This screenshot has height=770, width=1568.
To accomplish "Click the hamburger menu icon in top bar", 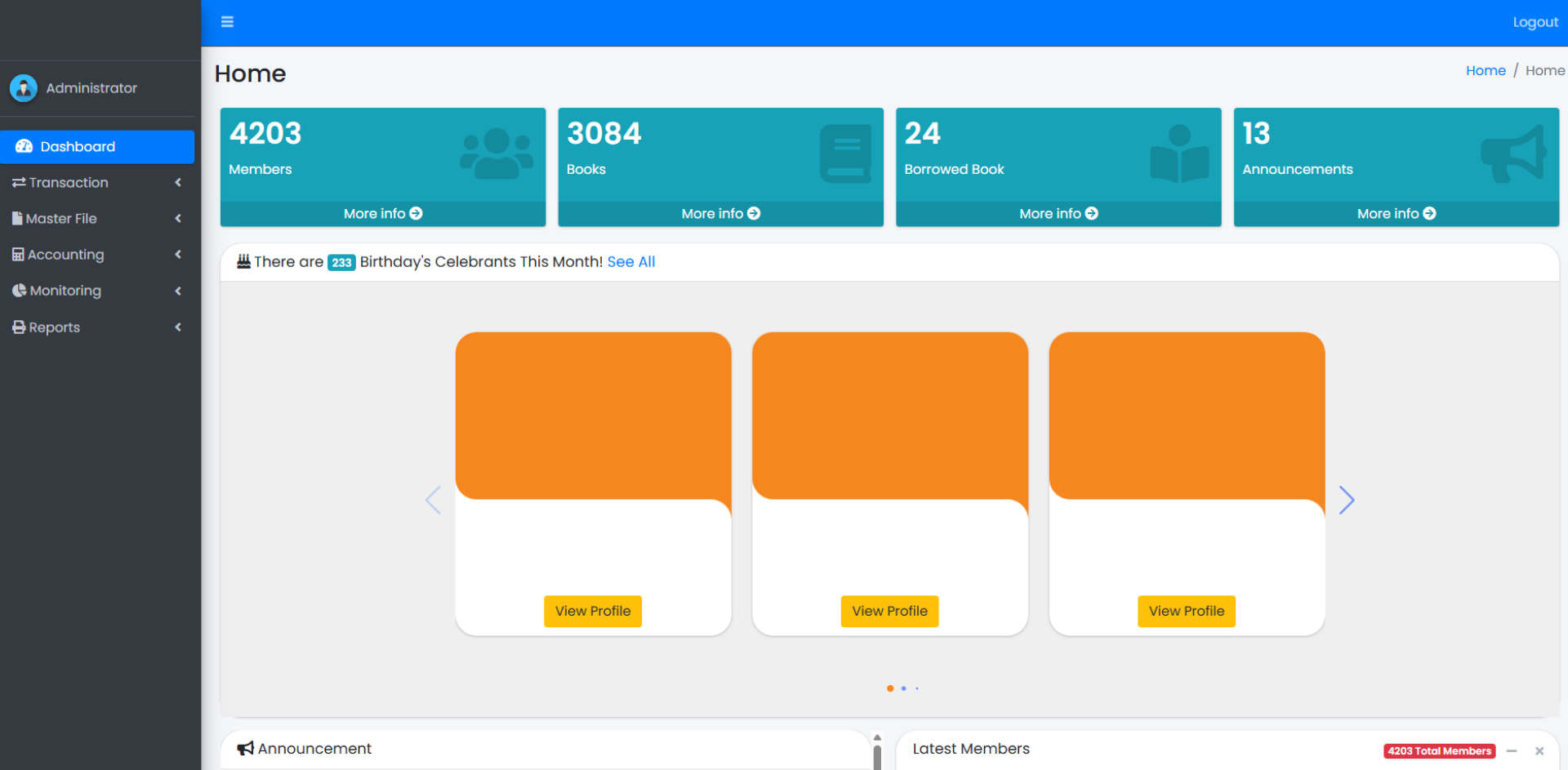I will [x=227, y=22].
